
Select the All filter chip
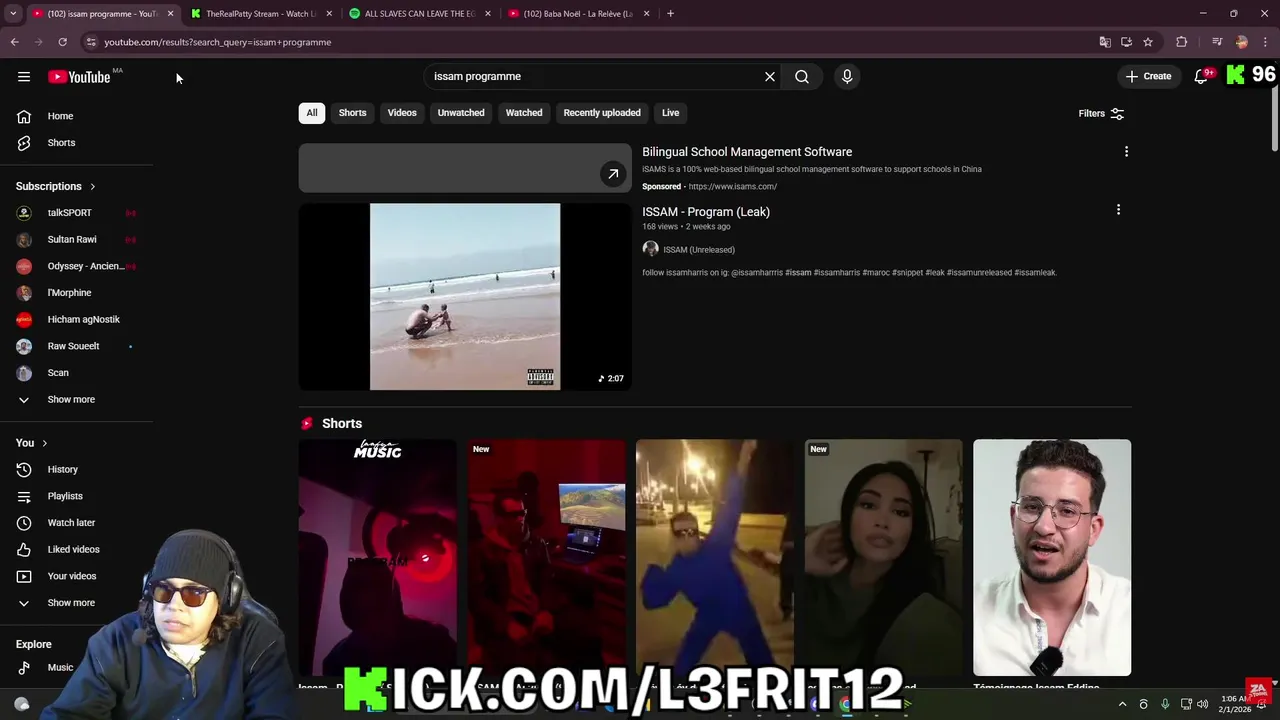pos(312,113)
